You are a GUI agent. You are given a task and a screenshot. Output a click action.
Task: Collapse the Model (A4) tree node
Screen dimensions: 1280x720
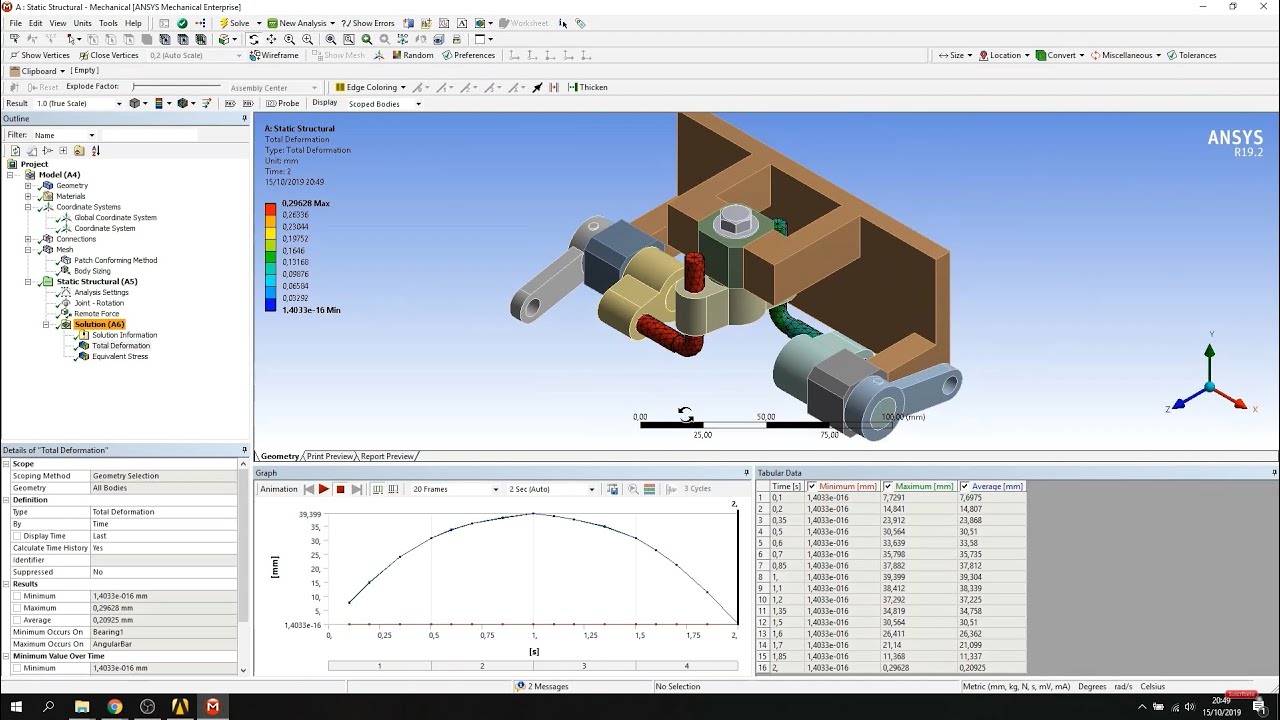(9, 175)
